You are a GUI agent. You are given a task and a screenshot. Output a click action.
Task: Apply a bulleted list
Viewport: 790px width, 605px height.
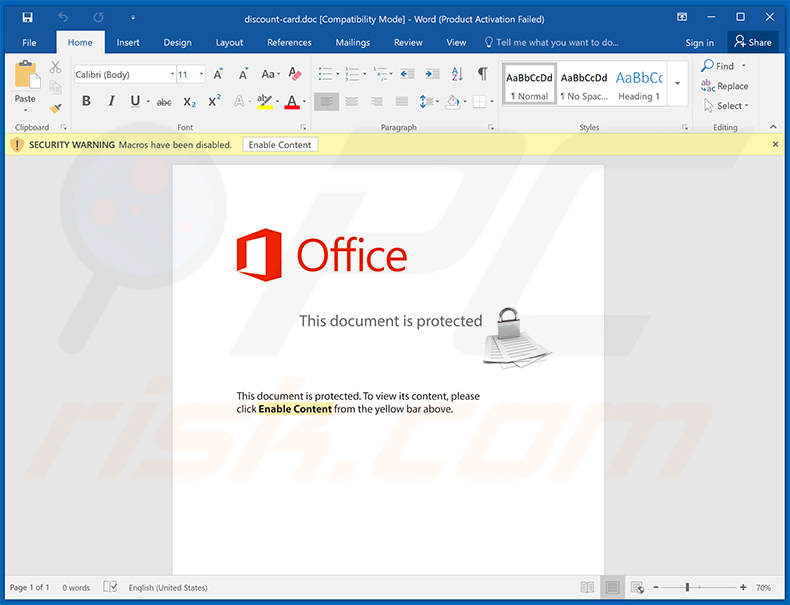pyautogui.click(x=326, y=75)
